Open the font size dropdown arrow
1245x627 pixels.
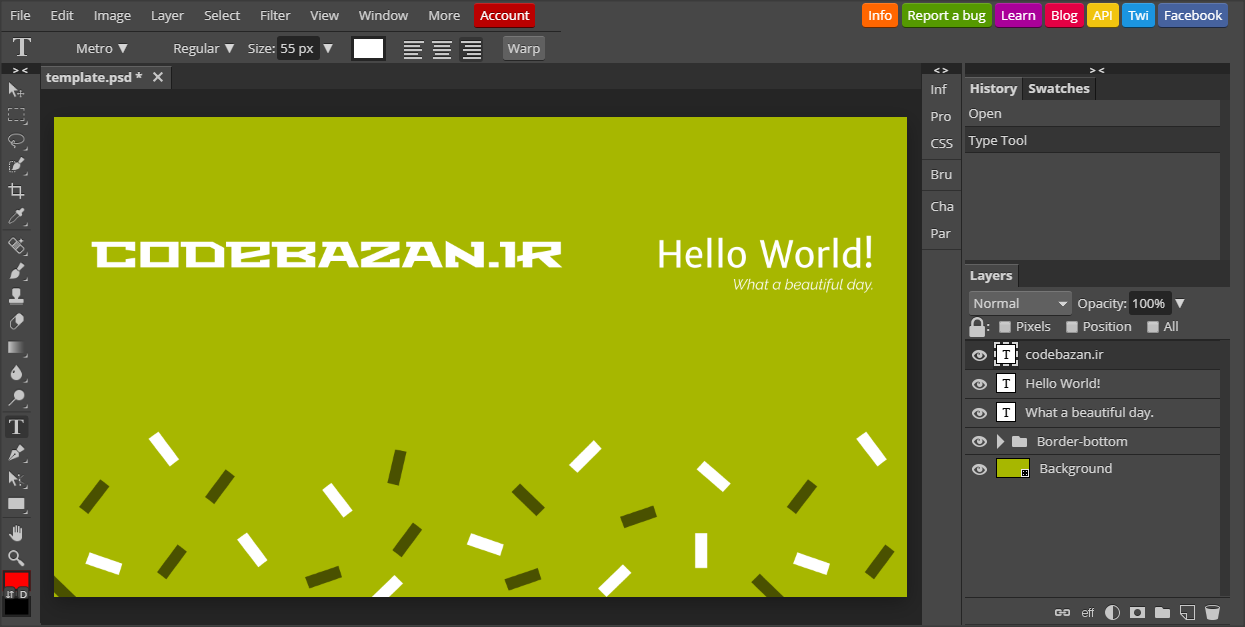(x=328, y=48)
